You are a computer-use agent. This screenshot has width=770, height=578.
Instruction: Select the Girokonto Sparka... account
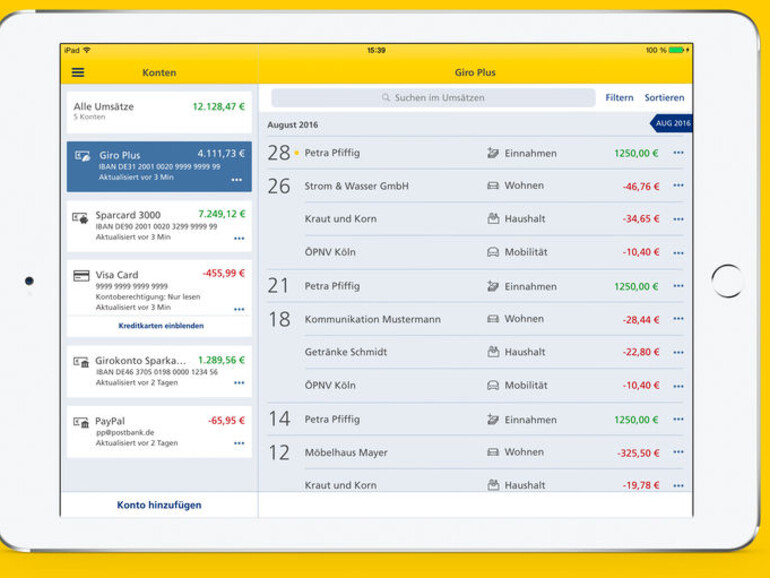(159, 371)
